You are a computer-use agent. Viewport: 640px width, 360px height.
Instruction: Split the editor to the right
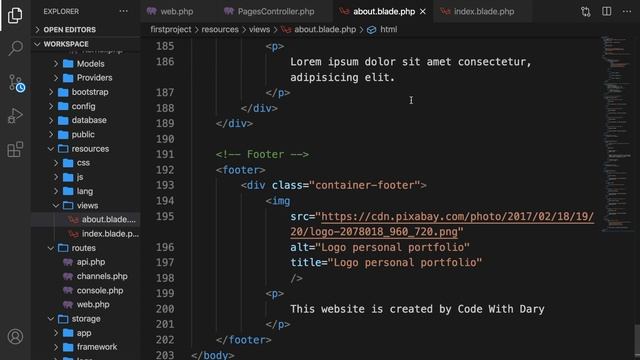click(x=607, y=11)
